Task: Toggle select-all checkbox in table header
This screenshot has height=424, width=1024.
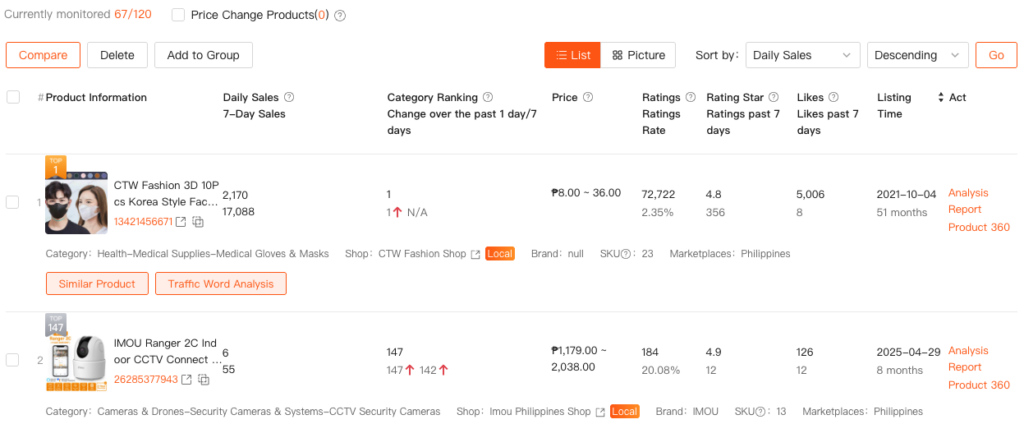Action: [13, 98]
